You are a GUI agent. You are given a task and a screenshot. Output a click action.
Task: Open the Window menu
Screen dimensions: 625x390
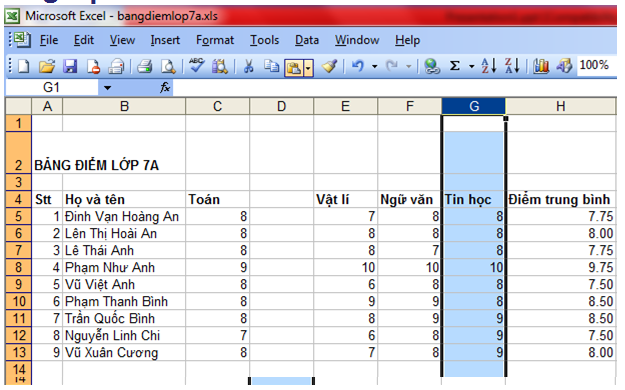tap(357, 40)
